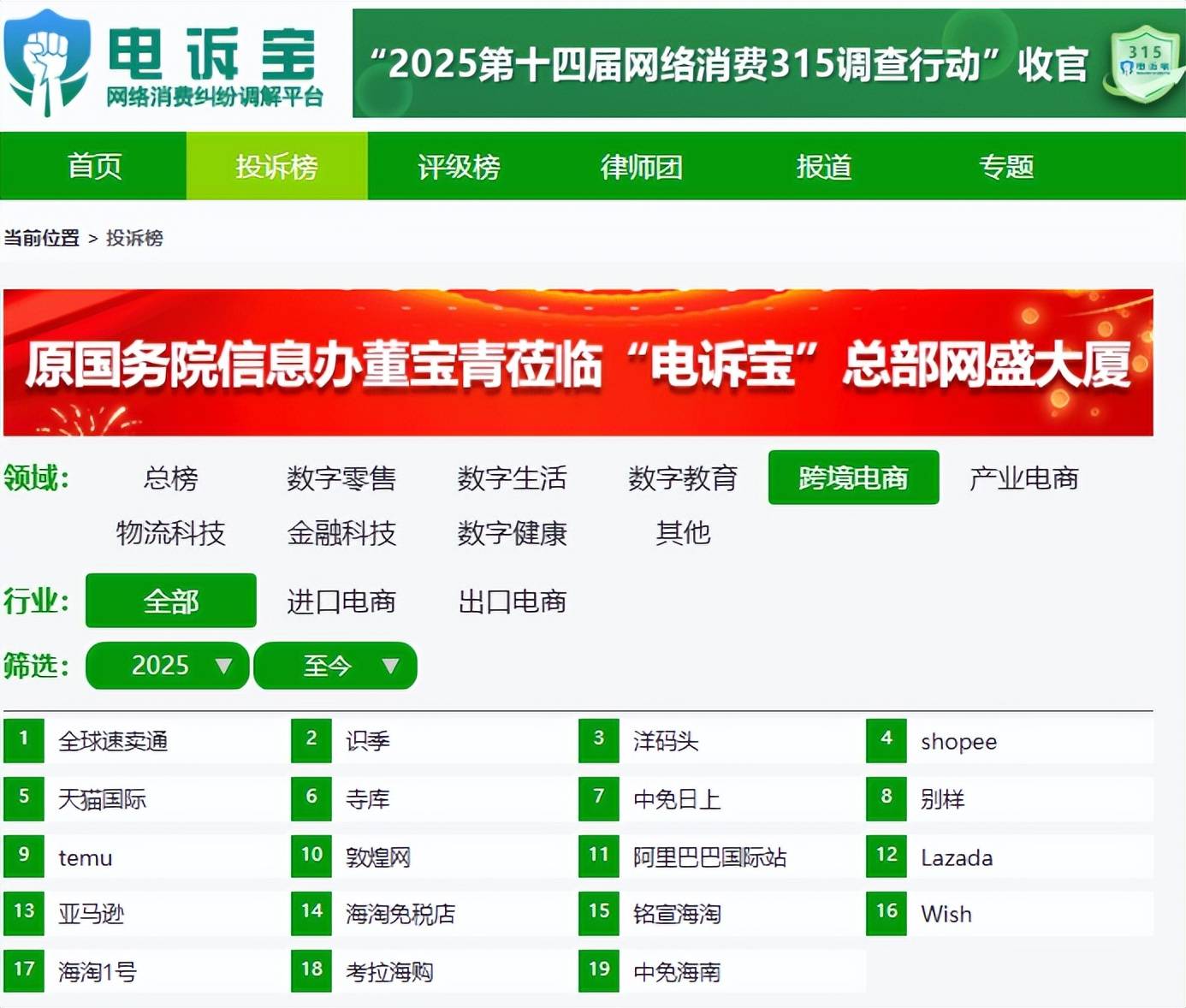Open the 律师团 menu item
Image resolution: width=1186 pixels, height=1008 pixels.
point(641,167)
